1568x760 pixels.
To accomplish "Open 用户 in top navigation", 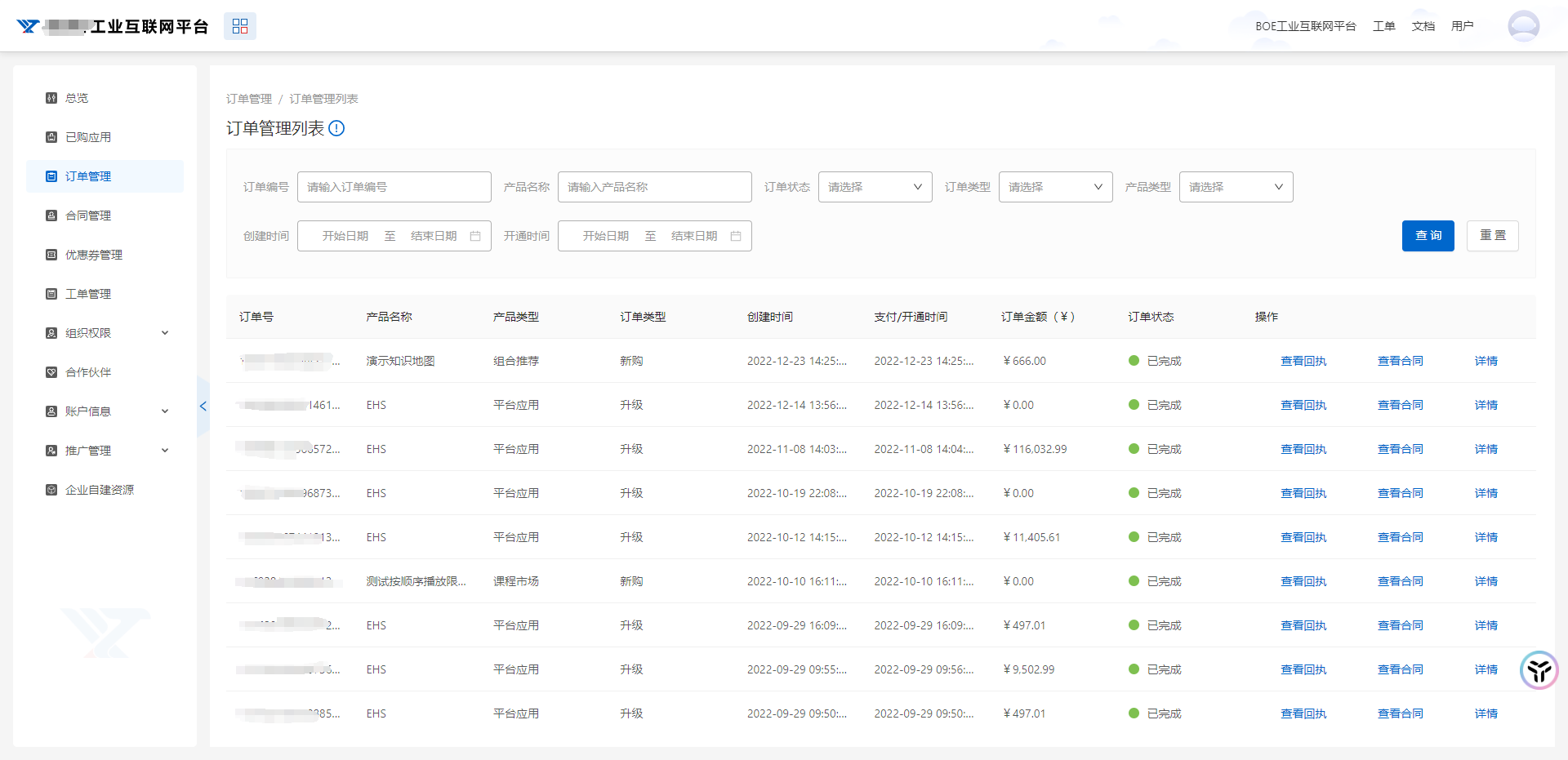I will 1463,26.
